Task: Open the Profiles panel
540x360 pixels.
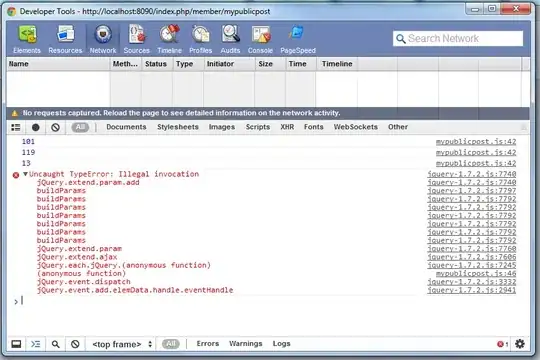Action: [x=200, y=39]
